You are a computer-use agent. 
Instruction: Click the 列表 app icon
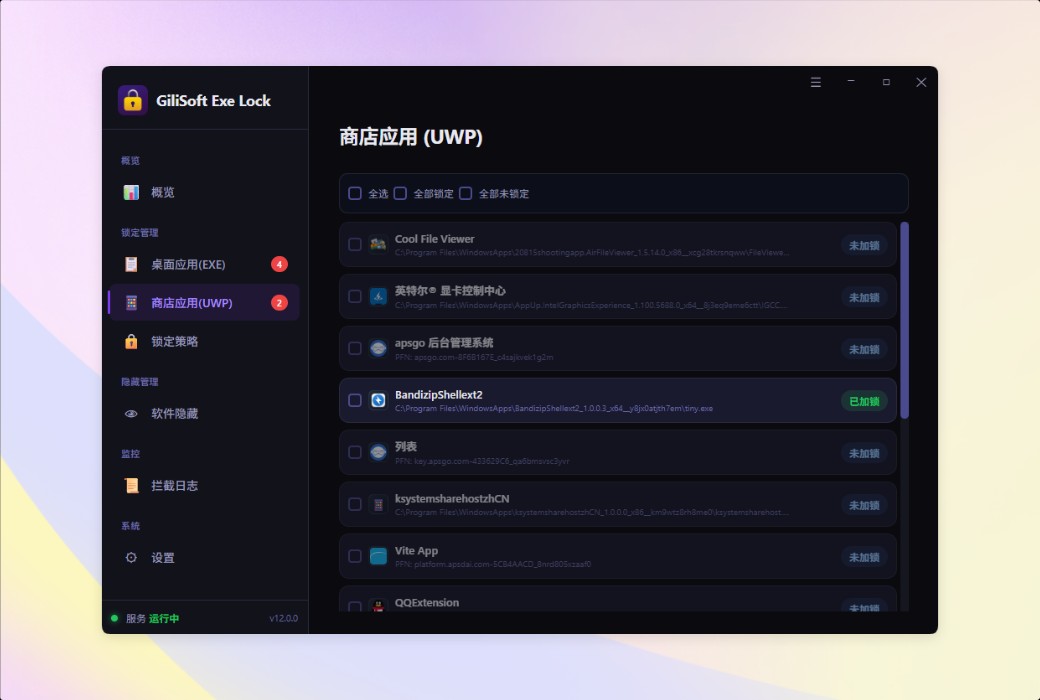click(x=378, y=452)
